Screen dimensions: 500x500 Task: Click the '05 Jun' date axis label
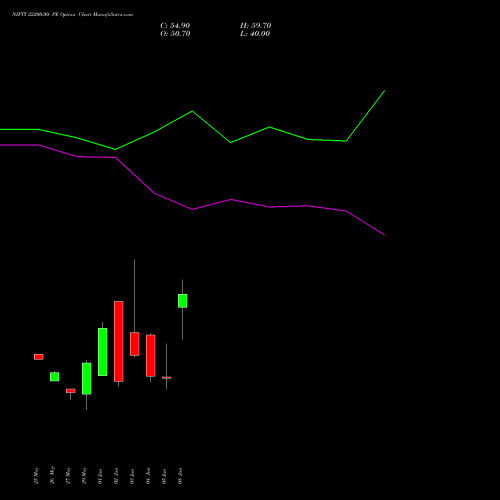pos(164,476)
